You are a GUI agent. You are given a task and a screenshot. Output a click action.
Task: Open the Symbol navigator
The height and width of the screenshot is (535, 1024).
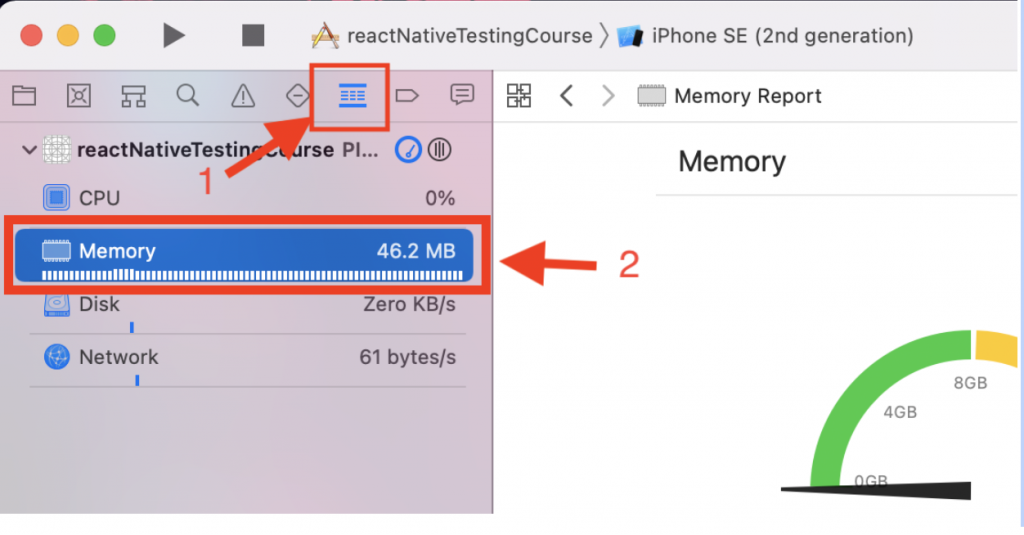pos(133,96)
